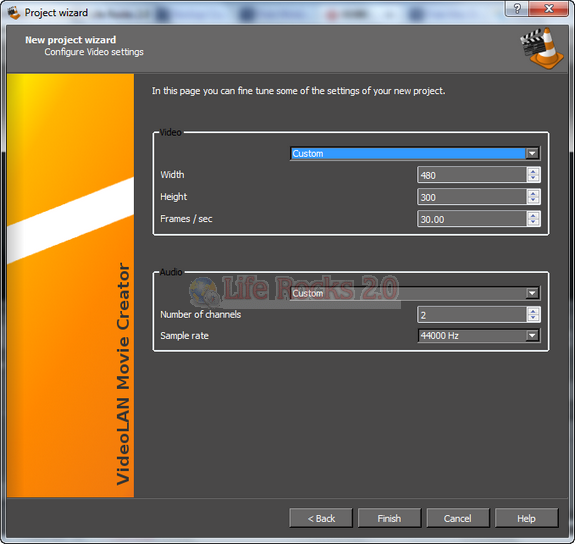The image size is (575, 544).
Task: Click the Sample rate label
Action: [x=184, y=336]
